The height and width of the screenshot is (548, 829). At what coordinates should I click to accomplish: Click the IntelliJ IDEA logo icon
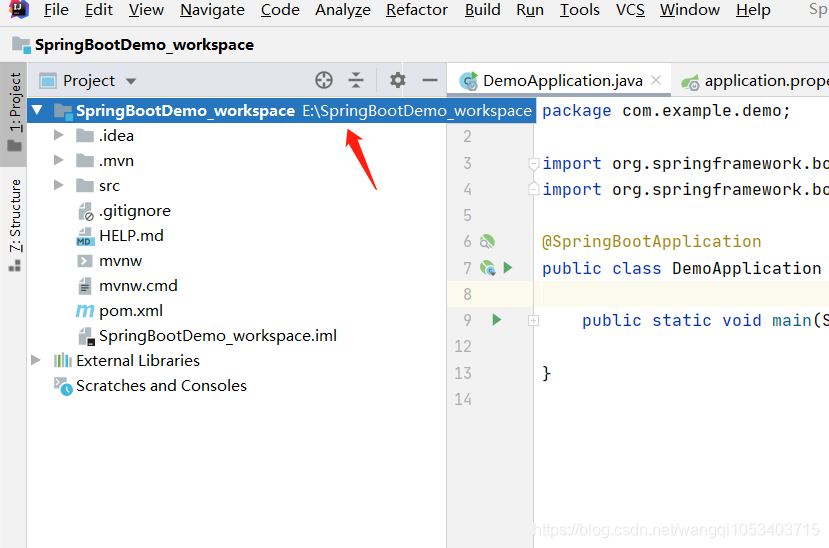pos(19,8)
